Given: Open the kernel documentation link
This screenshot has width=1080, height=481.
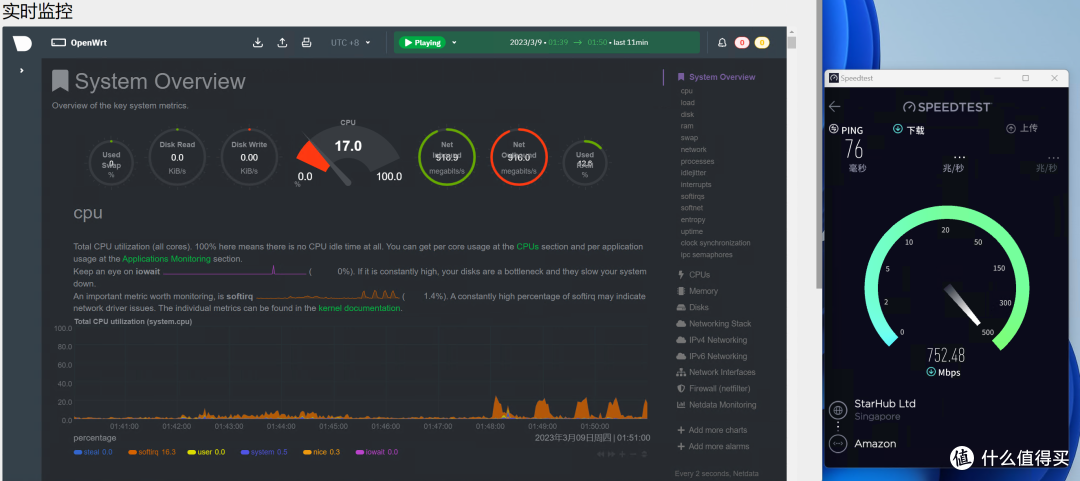Looking at the screenshot, I should tap(359, 308).
